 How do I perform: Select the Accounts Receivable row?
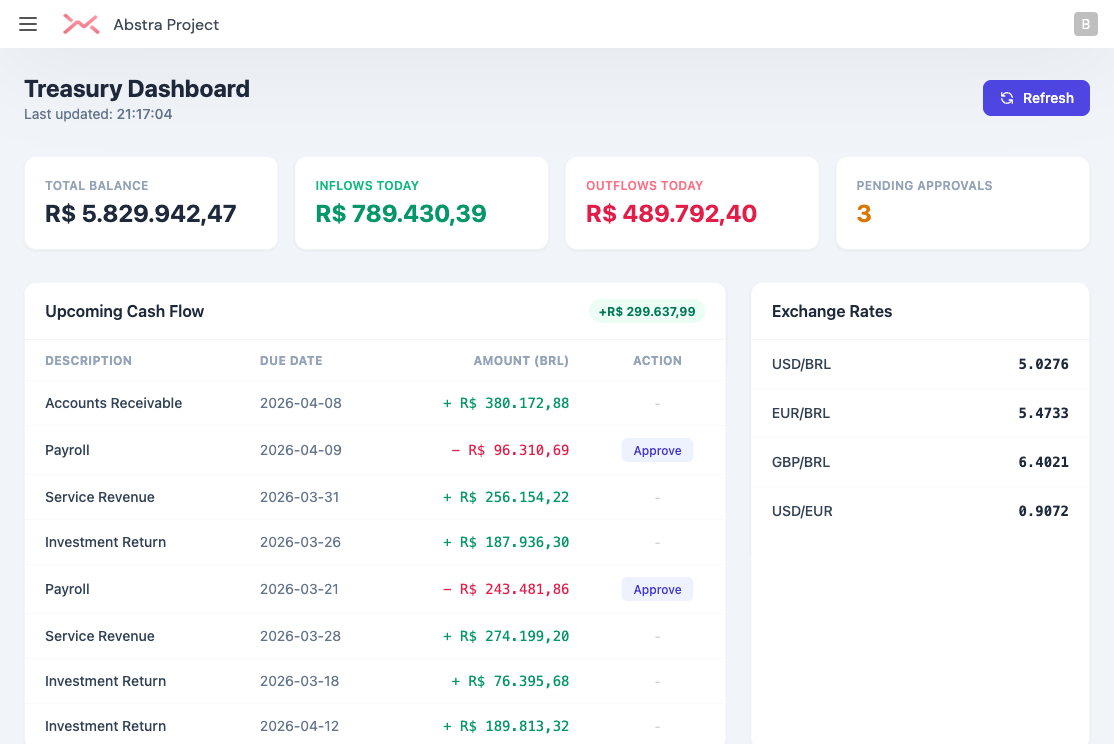[x=114, y=403]
